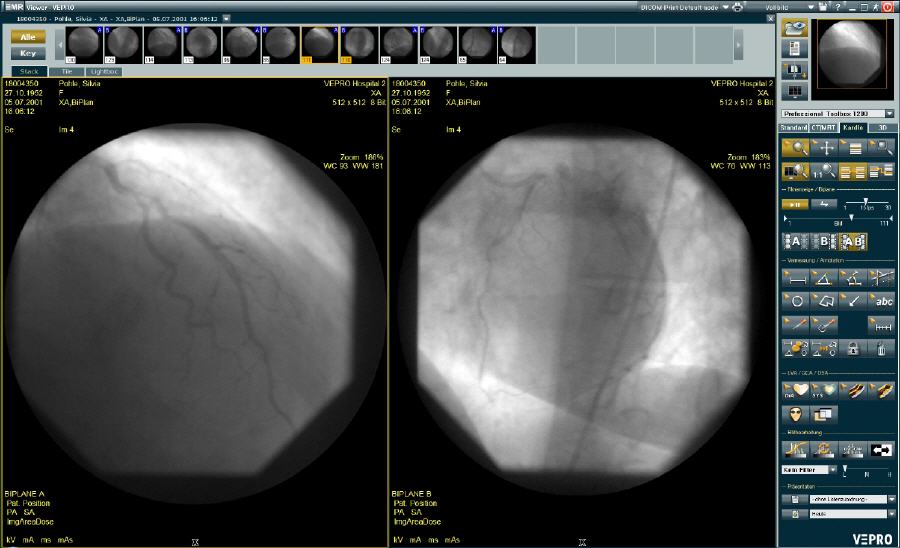Click the fit-to-screen zoom icon
Screen dimensions: 900x548
click(796, 171)
